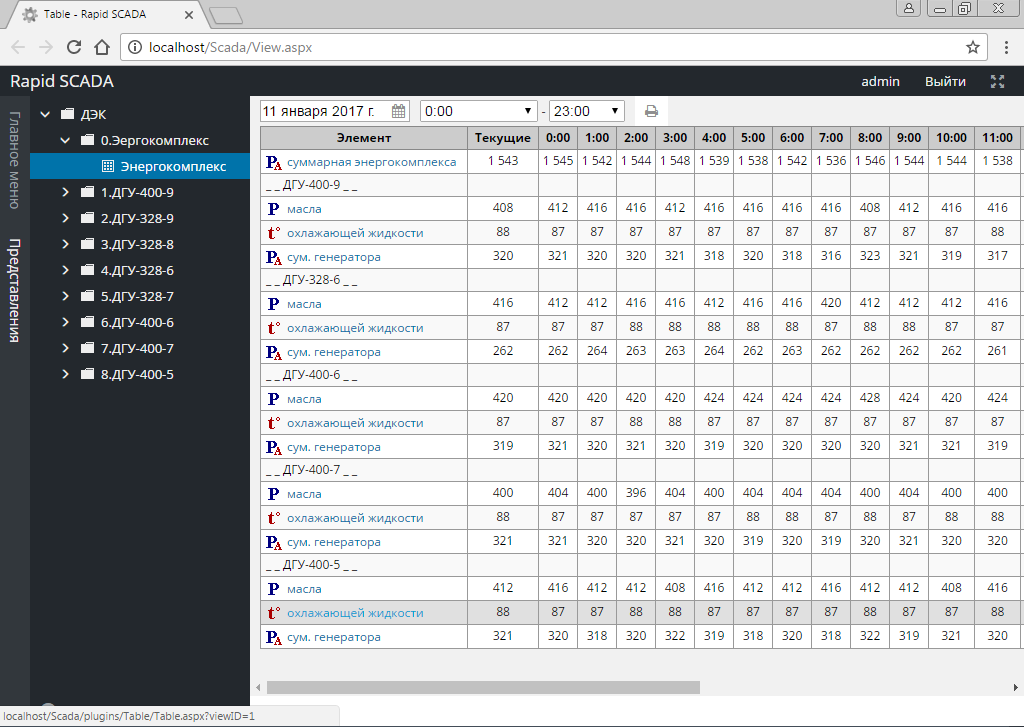Click the browser address bar
1024x727 pixels.
click(x=554, y=47)
